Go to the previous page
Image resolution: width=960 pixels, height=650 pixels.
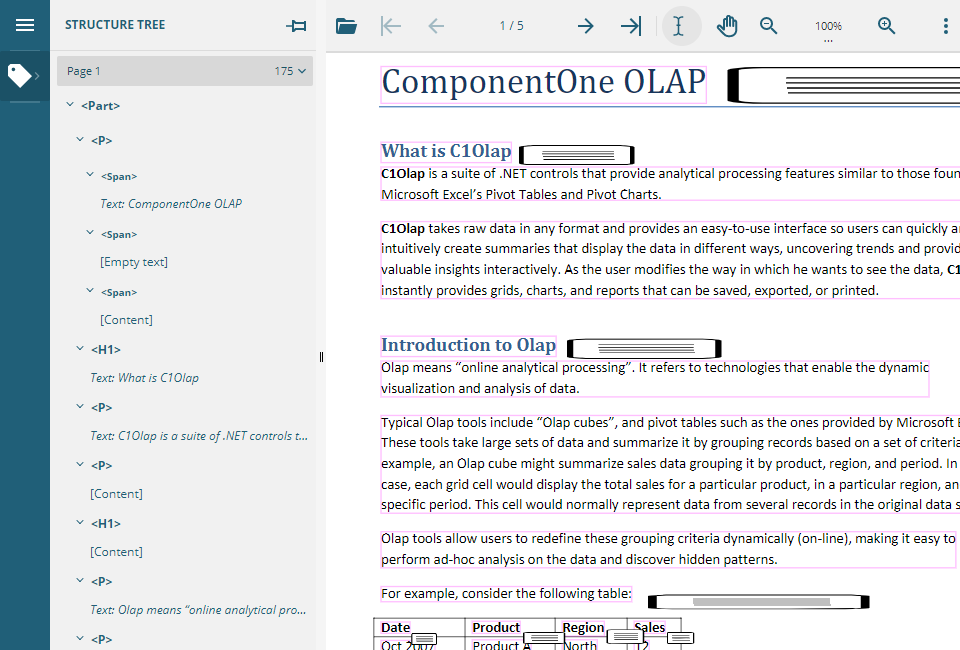pos(436,26)
